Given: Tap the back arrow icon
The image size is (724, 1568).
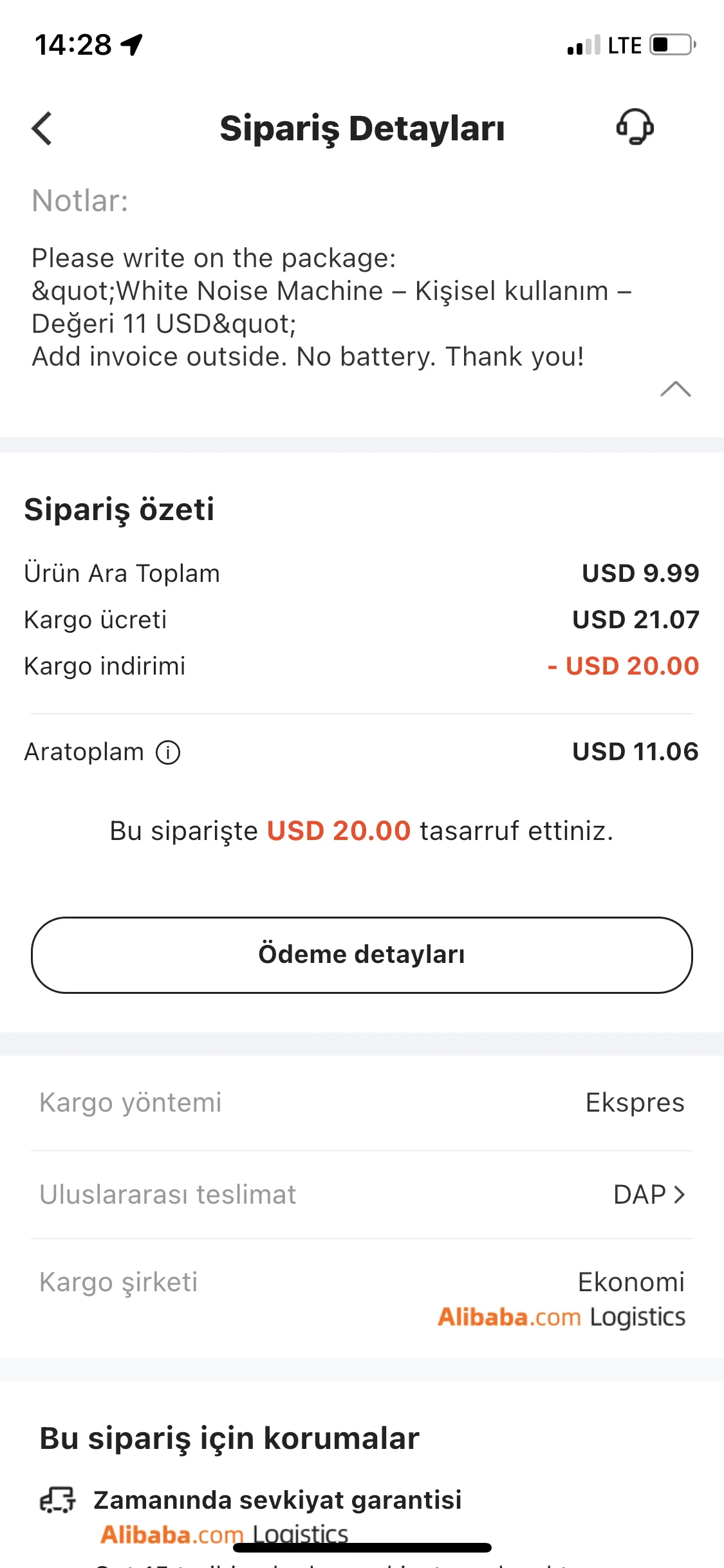Looking at the screenshot, I should pos(42,128).
